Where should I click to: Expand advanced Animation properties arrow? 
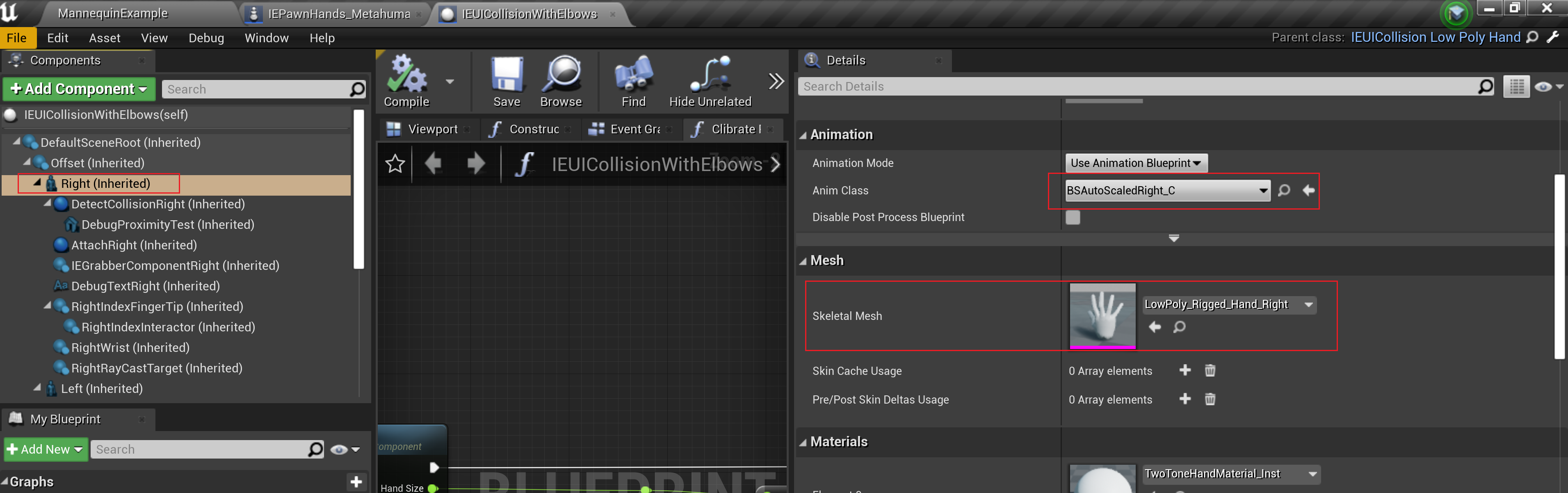click(x=1173, y=238)
